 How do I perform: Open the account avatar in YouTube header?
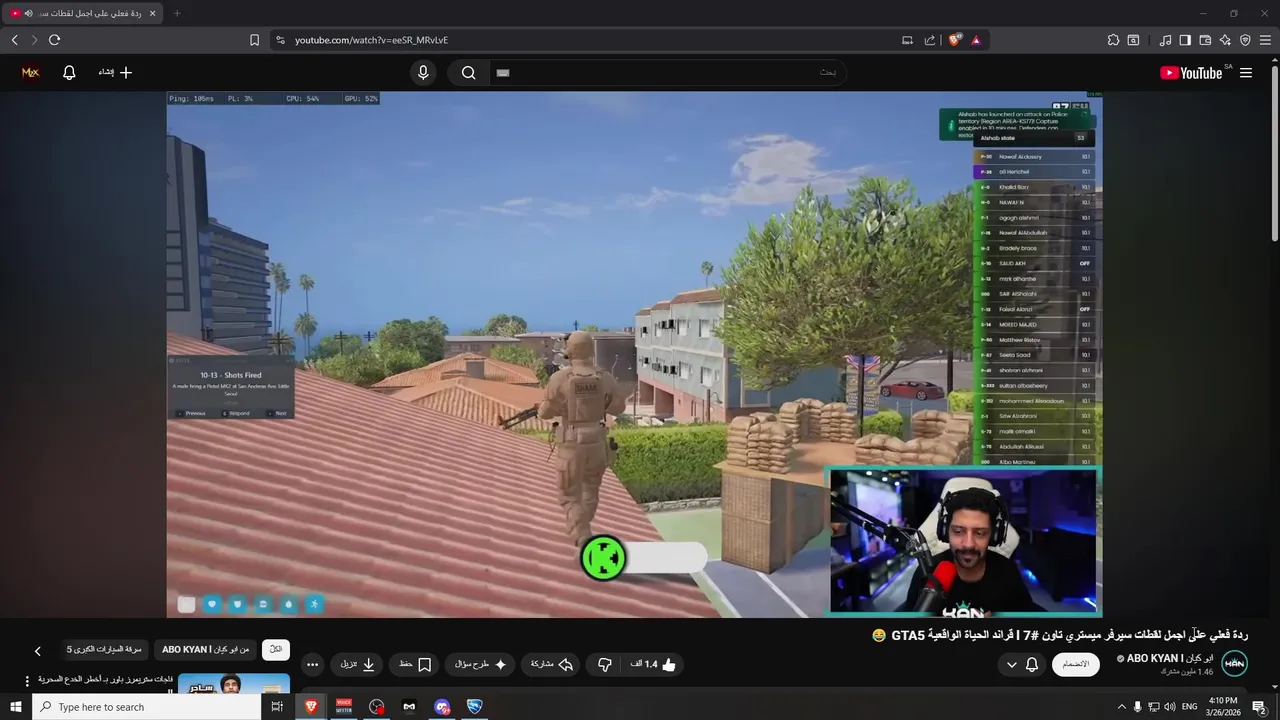(30, 72)
